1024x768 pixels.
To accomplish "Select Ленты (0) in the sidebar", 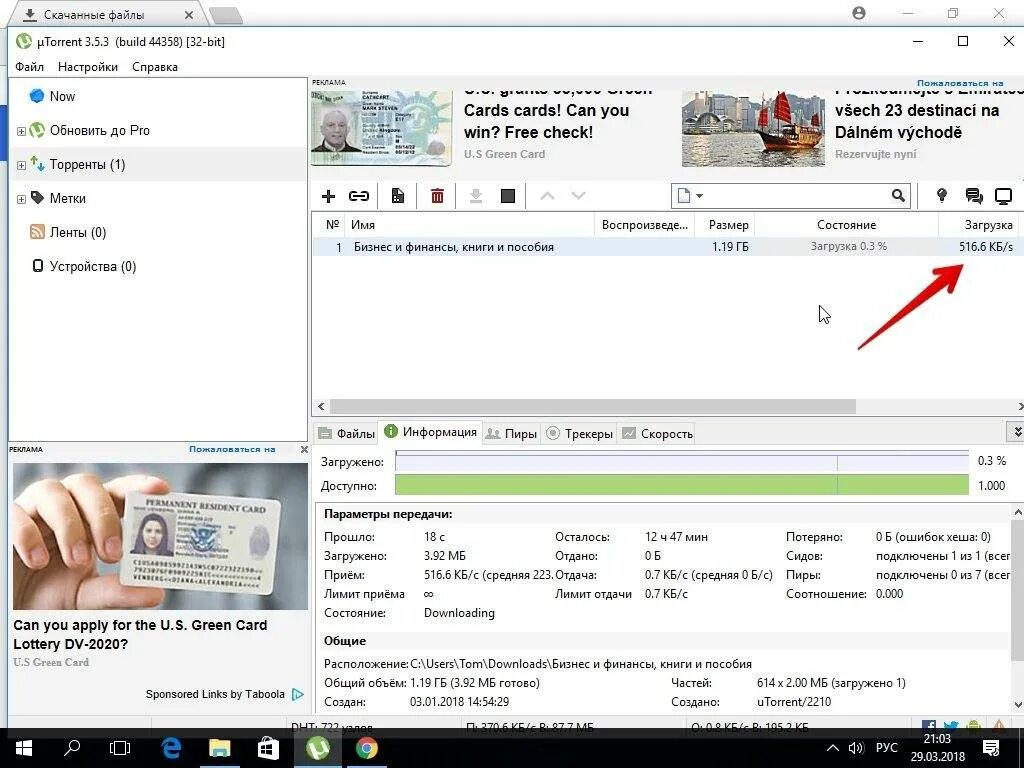I will pyautogui.click(x=77, y=232).
